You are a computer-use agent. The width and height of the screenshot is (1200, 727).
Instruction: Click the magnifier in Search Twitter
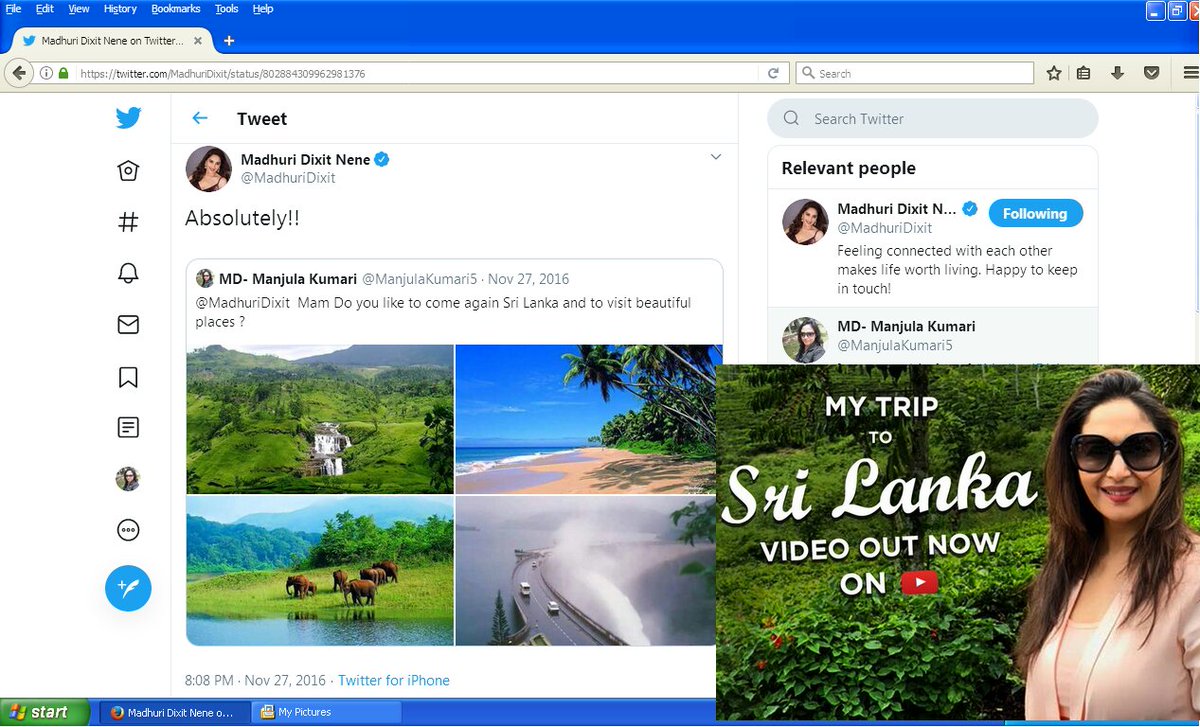(x=791, y=118)
